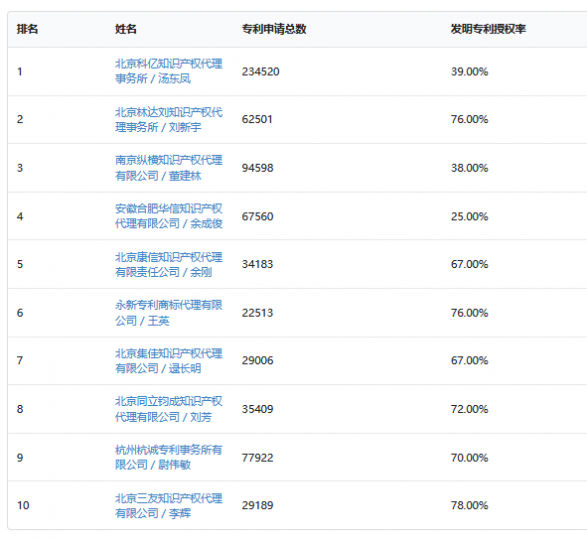Select the value 22513
The height and width of the screenshot is (540, 587).
point(258,313)
